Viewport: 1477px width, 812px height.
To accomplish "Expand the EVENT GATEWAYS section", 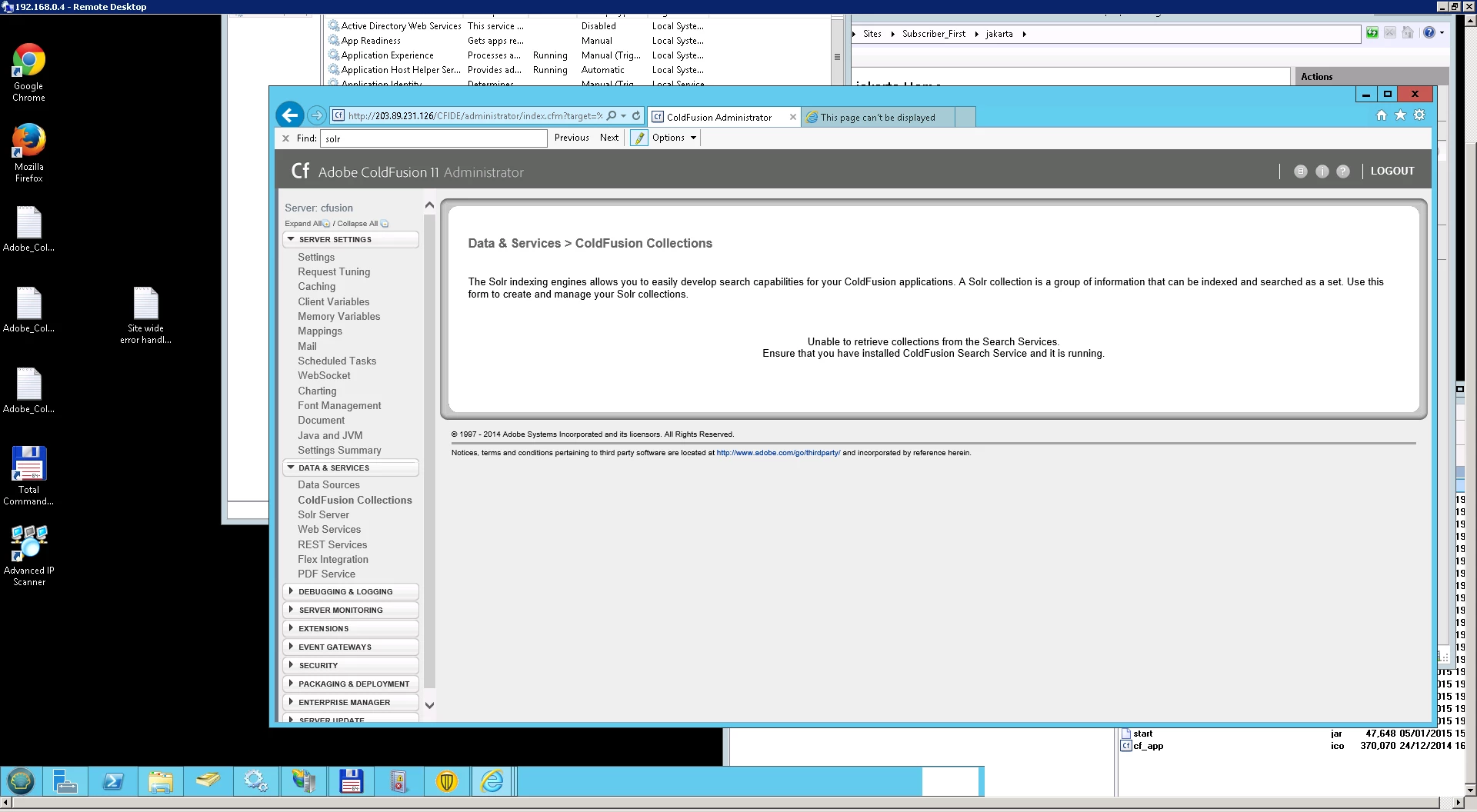I will [x=351, y=647].
